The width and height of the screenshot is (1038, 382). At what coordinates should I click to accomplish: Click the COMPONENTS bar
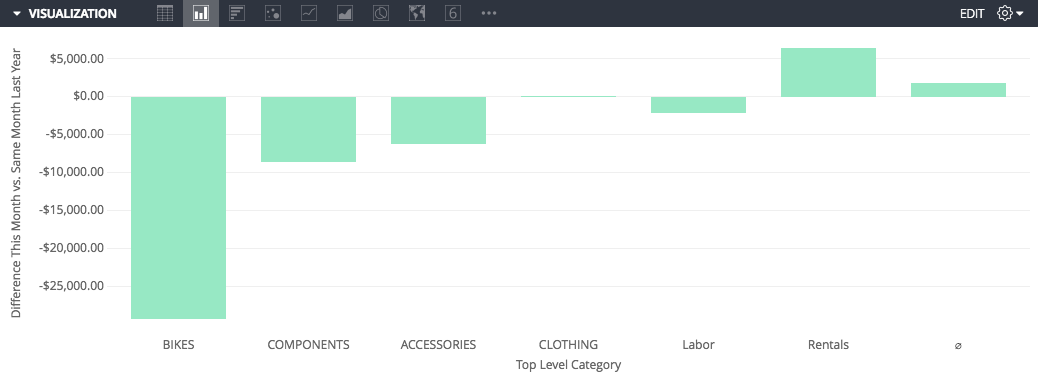(308, 129)
